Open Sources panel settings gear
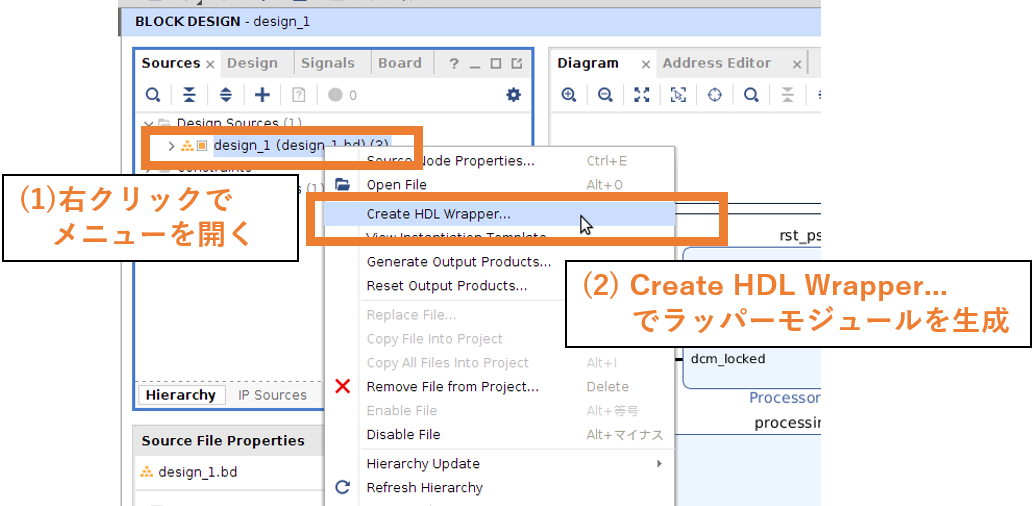This screenshot has width=1032, height=506. (513, 95)
